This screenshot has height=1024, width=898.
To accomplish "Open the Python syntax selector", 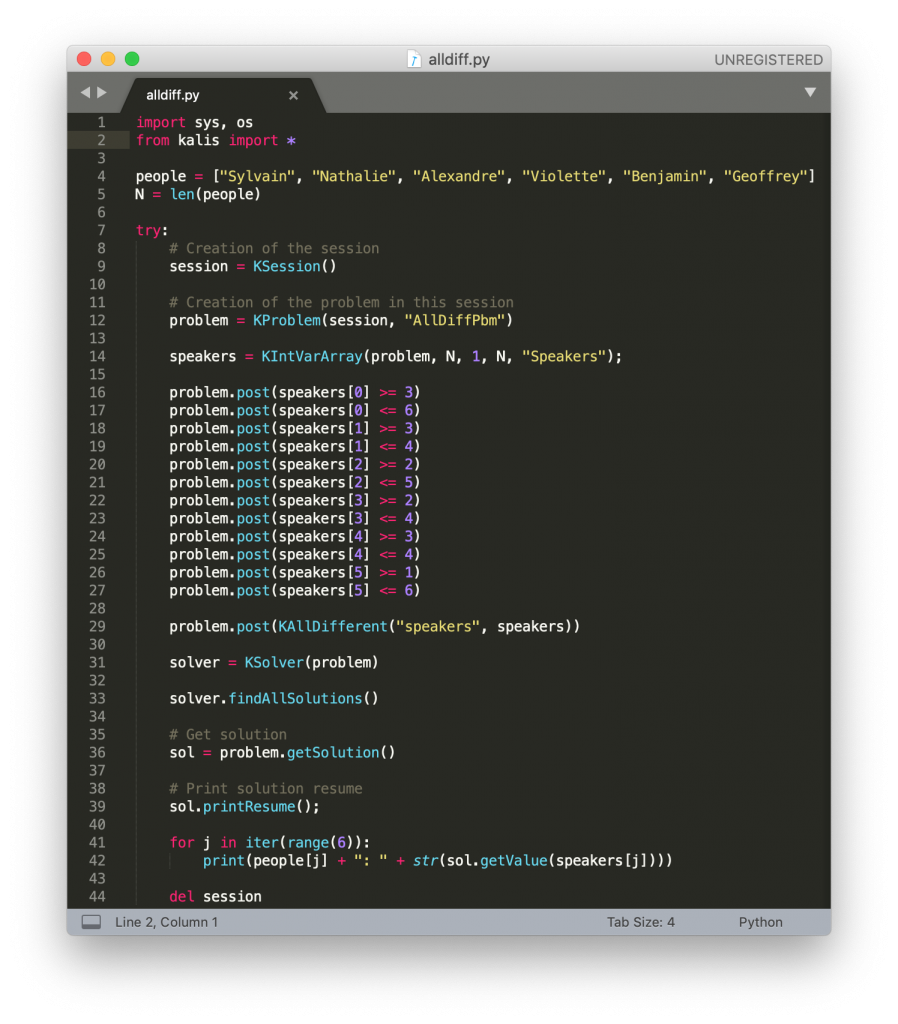I will tap(760, 922).
